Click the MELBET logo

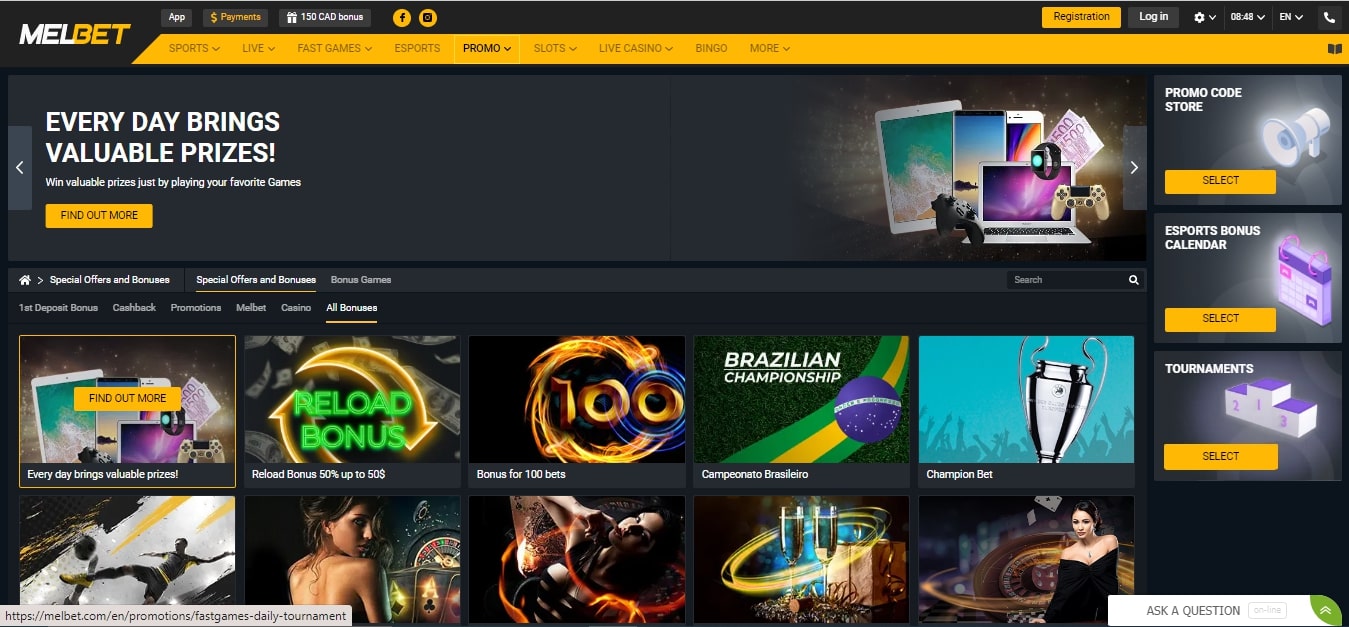click(75, 35)
